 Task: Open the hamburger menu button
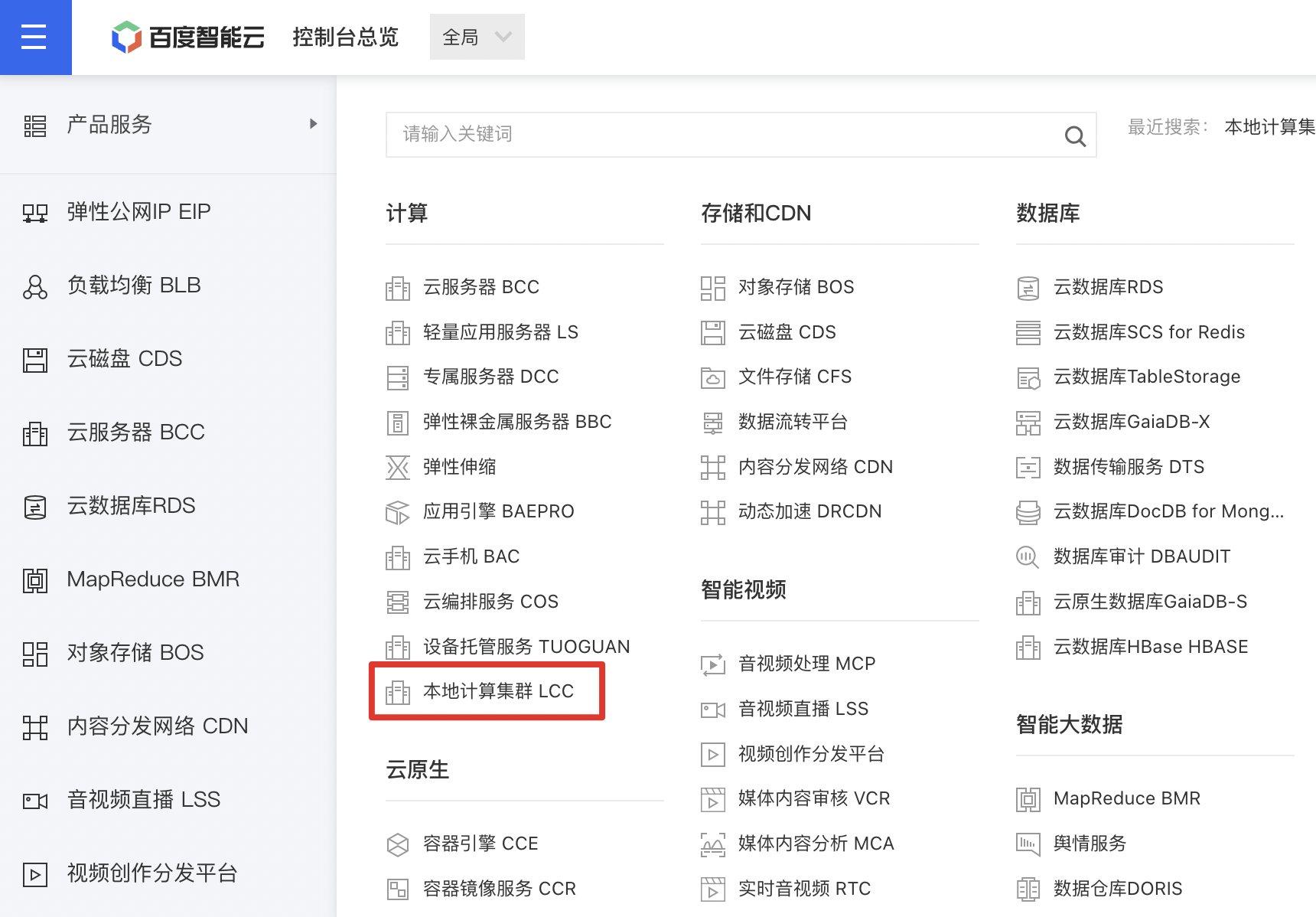tap(35, 37)
